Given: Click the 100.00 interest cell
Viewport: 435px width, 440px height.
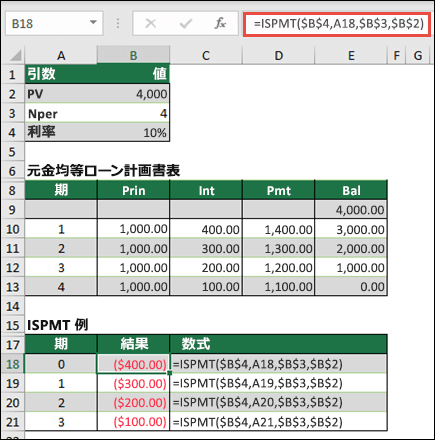Looking at the screenshot, I should point(206,287).
